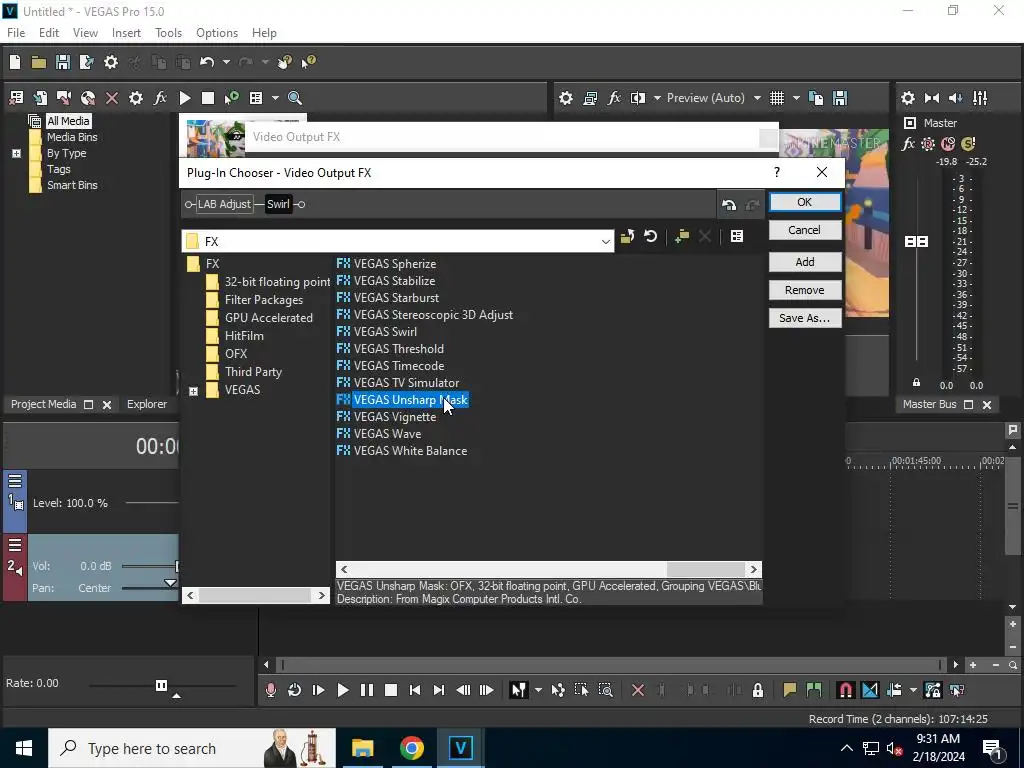
Task: Toggle snapping magnet icon in timeline toolbar
Action: [846, 690]
